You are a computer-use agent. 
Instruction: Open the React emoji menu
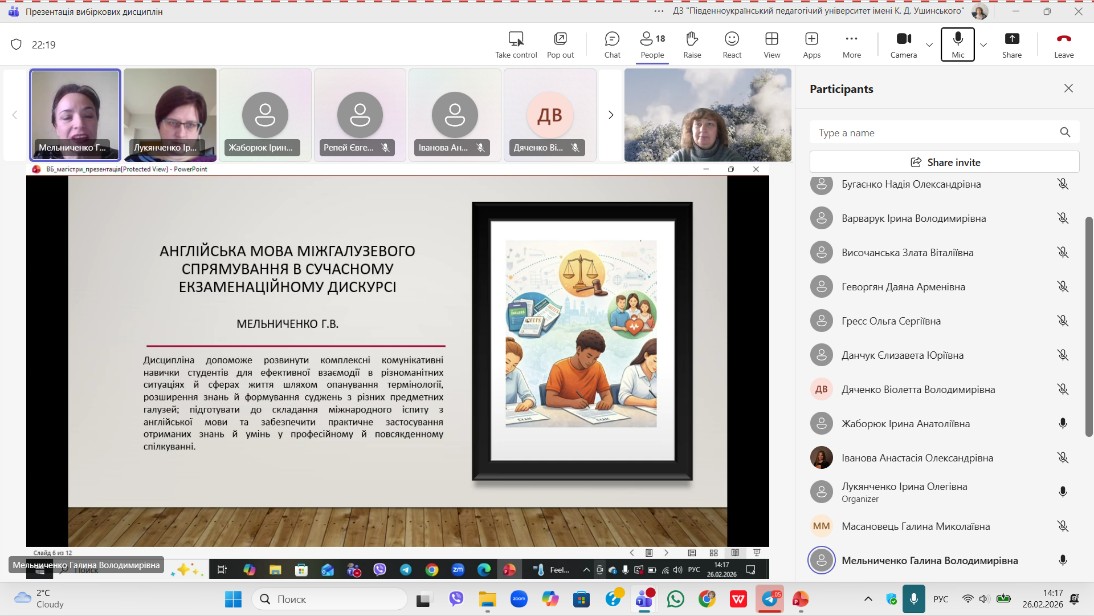coord(732,44)
